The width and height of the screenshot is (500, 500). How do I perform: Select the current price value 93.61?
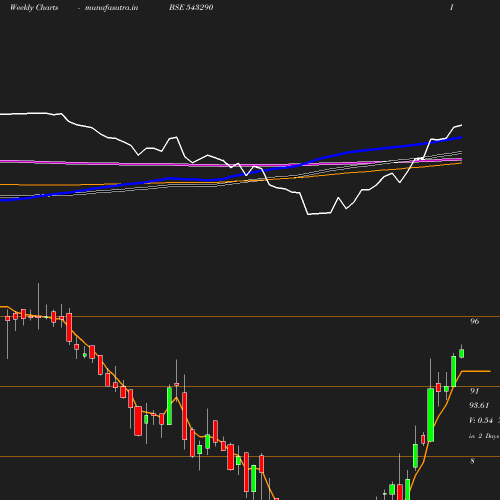479,405
